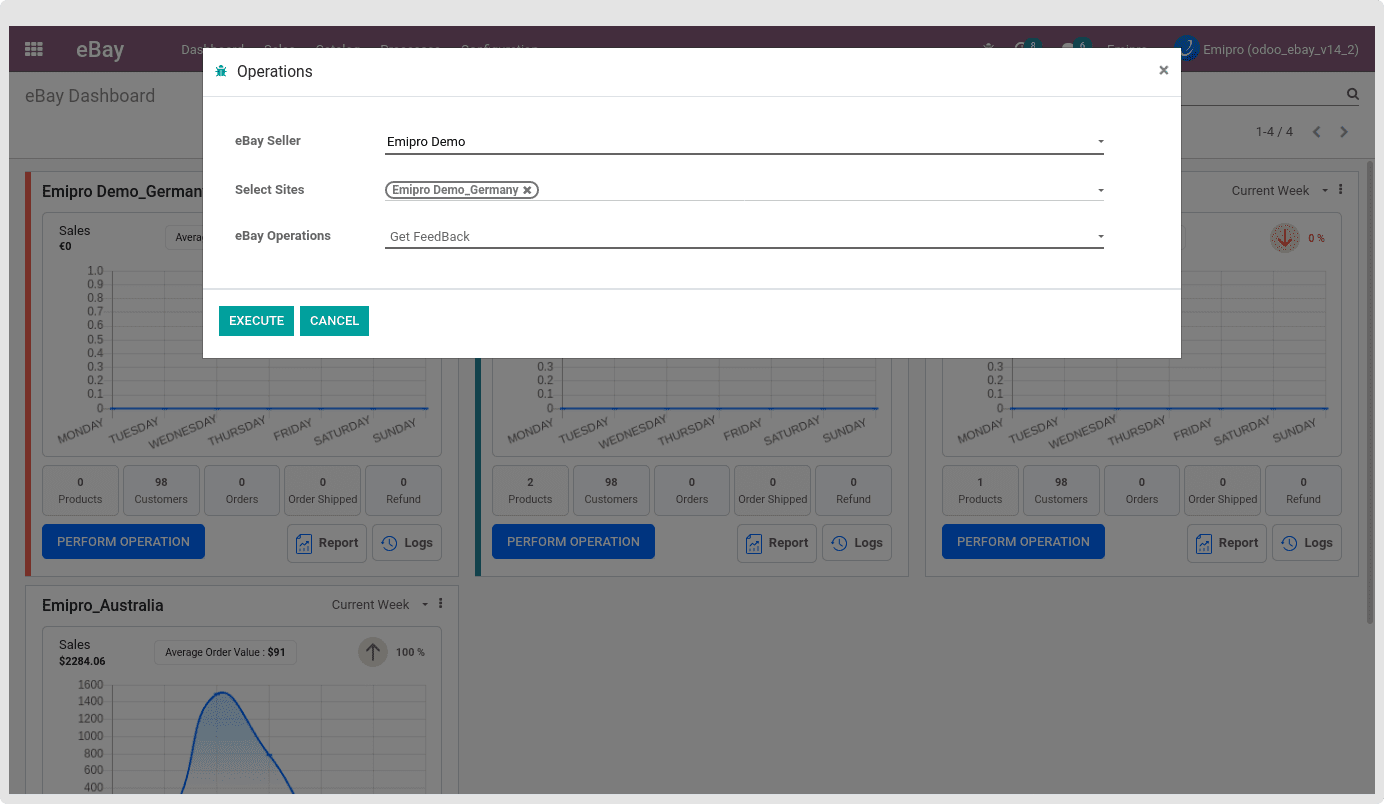Click the dashboard search input field

point(1260,94)
